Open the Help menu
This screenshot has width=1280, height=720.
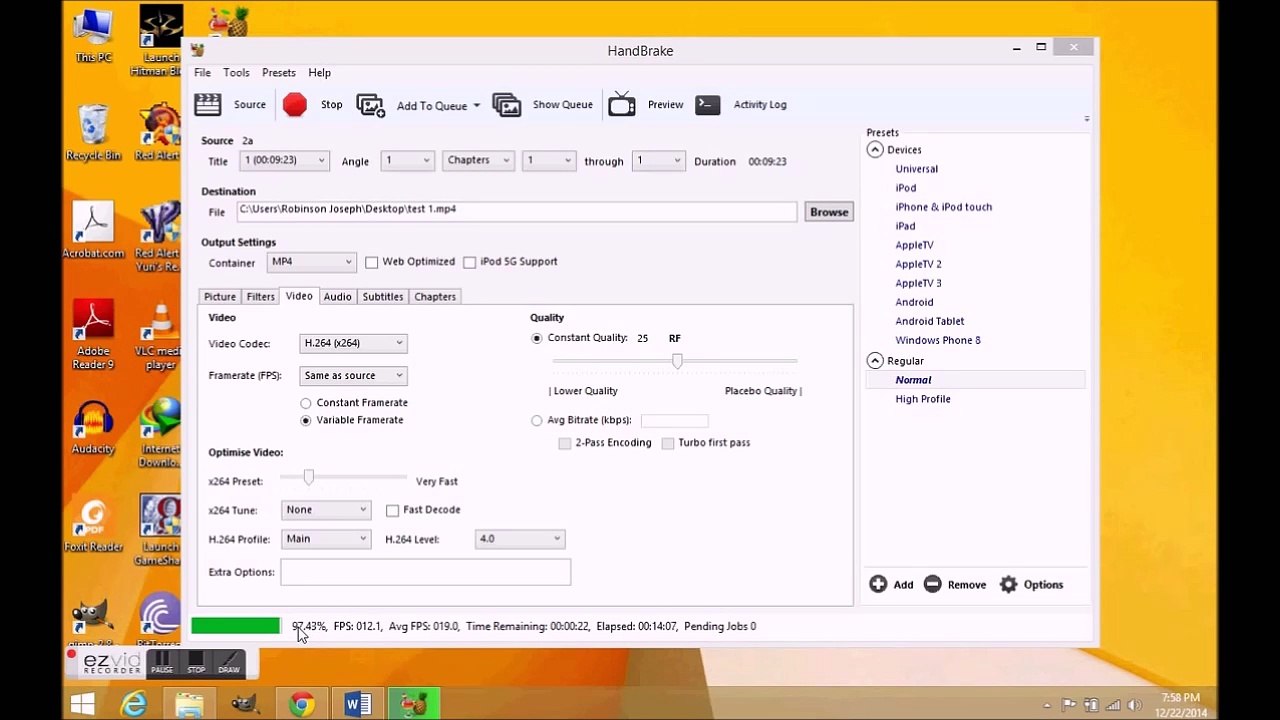[x=320, y=73]
